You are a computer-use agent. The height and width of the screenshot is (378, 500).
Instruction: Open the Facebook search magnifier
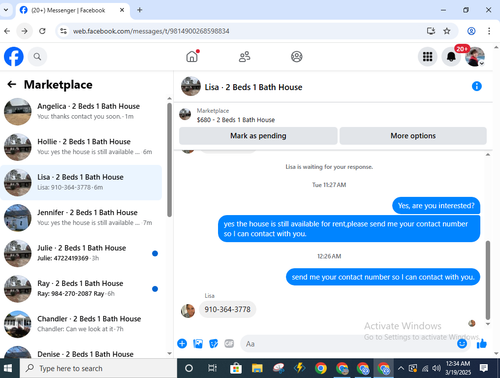(x=37, y=57)
